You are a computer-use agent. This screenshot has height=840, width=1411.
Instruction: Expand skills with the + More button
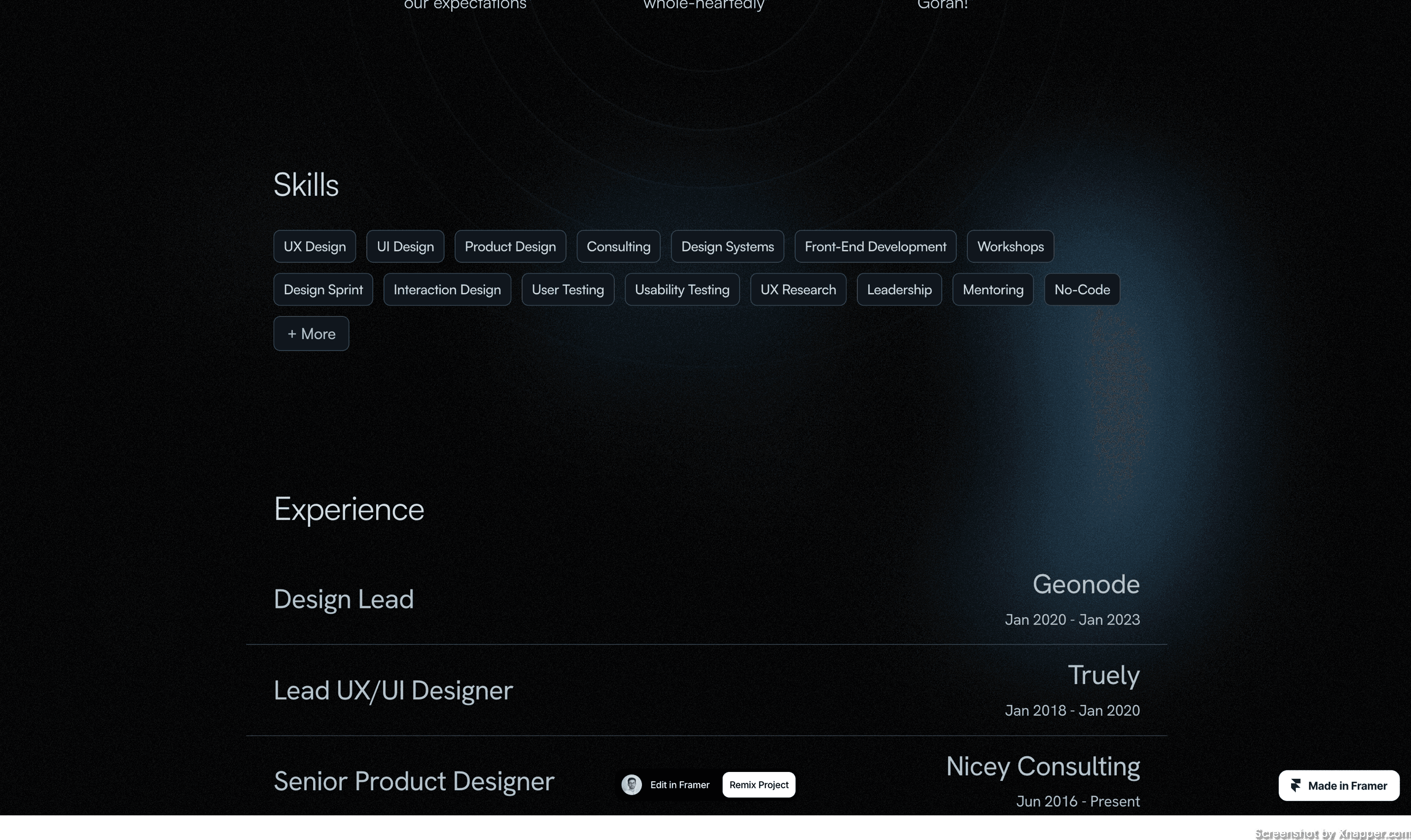pyautogui.click(x=311, y=333)
